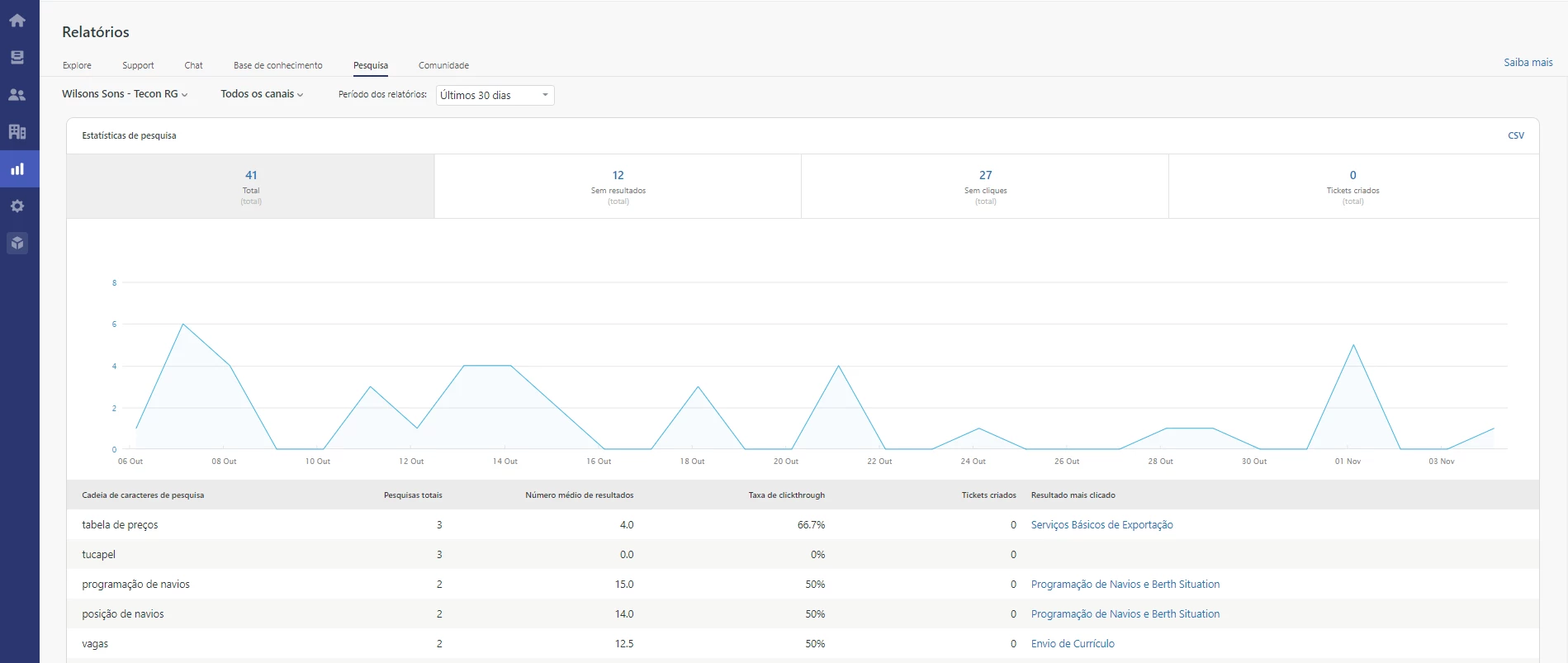Viewport: 1568px width, 663px height.
Task: Click the 'vagas' search term
Action: coord(95,644)
